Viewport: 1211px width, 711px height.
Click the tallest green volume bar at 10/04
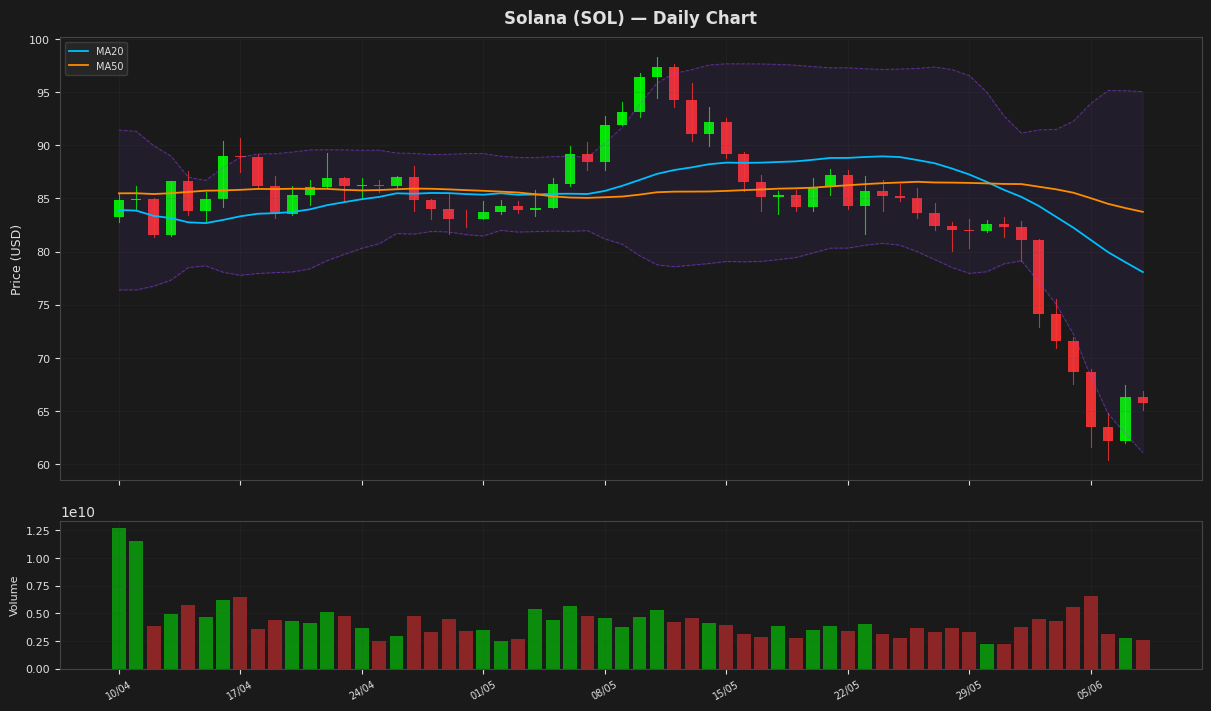point(119,598)
